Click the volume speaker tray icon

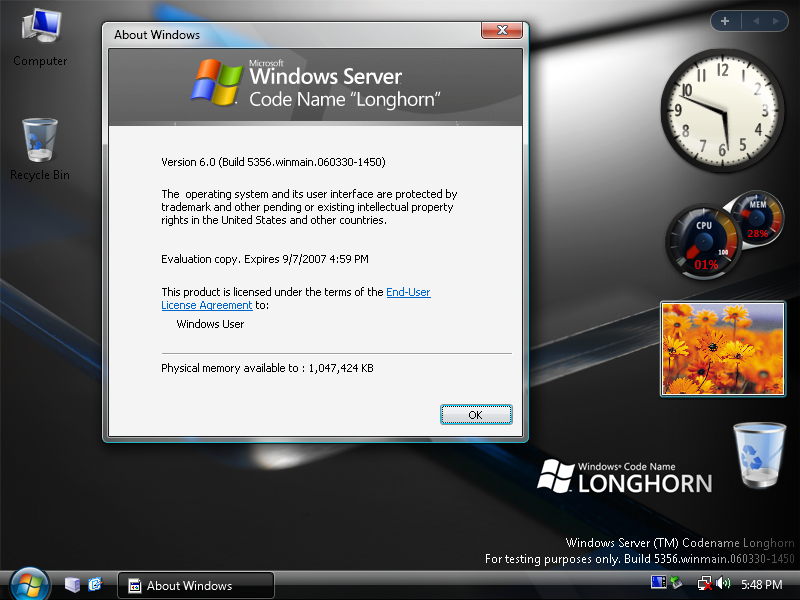click(723, 583)
